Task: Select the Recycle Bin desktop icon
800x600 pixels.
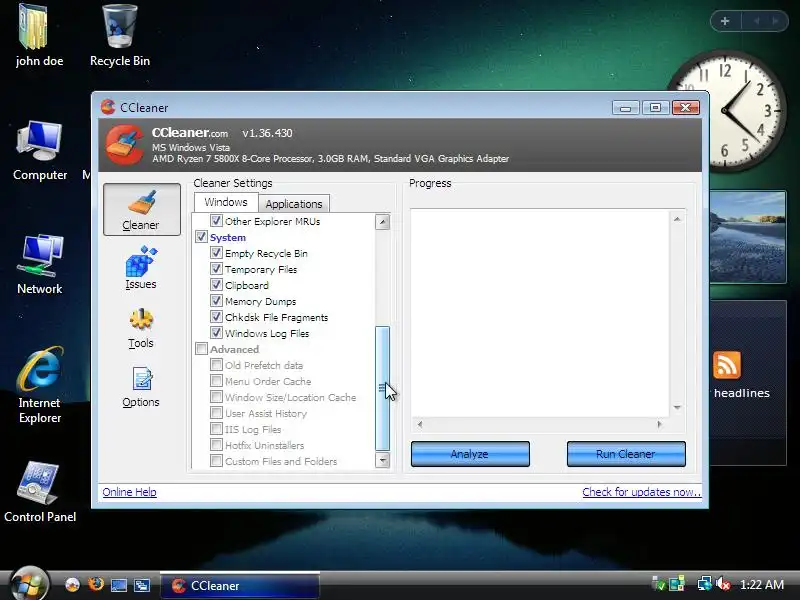Action: (120, 36)
